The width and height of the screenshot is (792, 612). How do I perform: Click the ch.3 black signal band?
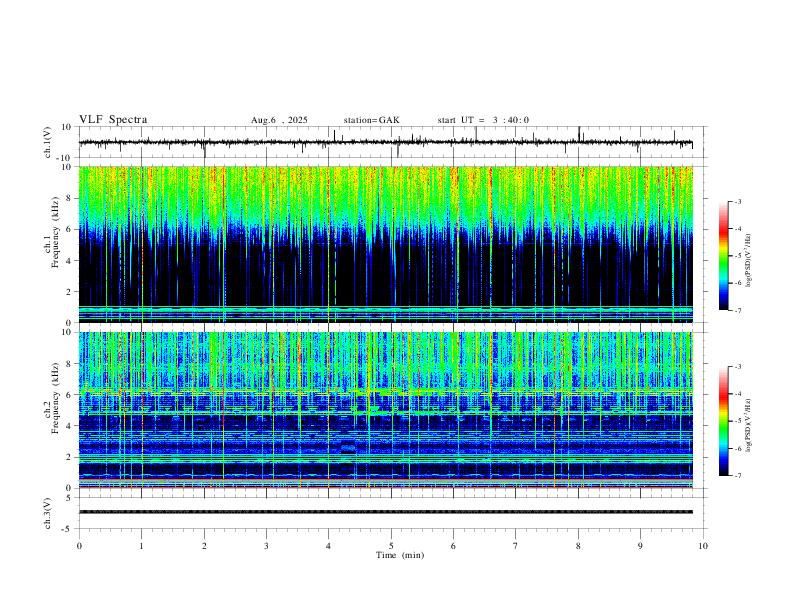pos(386,512)
